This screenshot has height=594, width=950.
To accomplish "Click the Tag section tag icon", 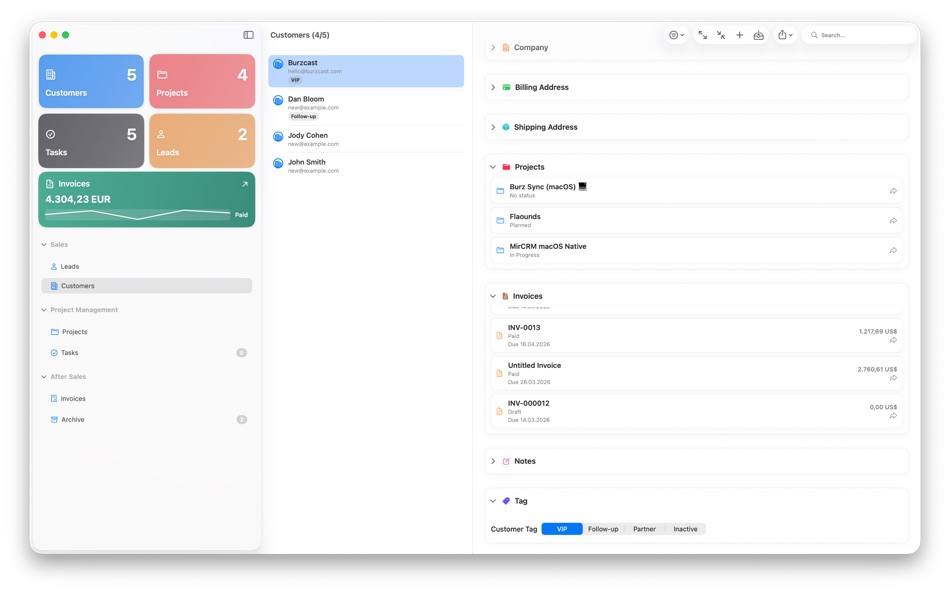I will point(506,501).
